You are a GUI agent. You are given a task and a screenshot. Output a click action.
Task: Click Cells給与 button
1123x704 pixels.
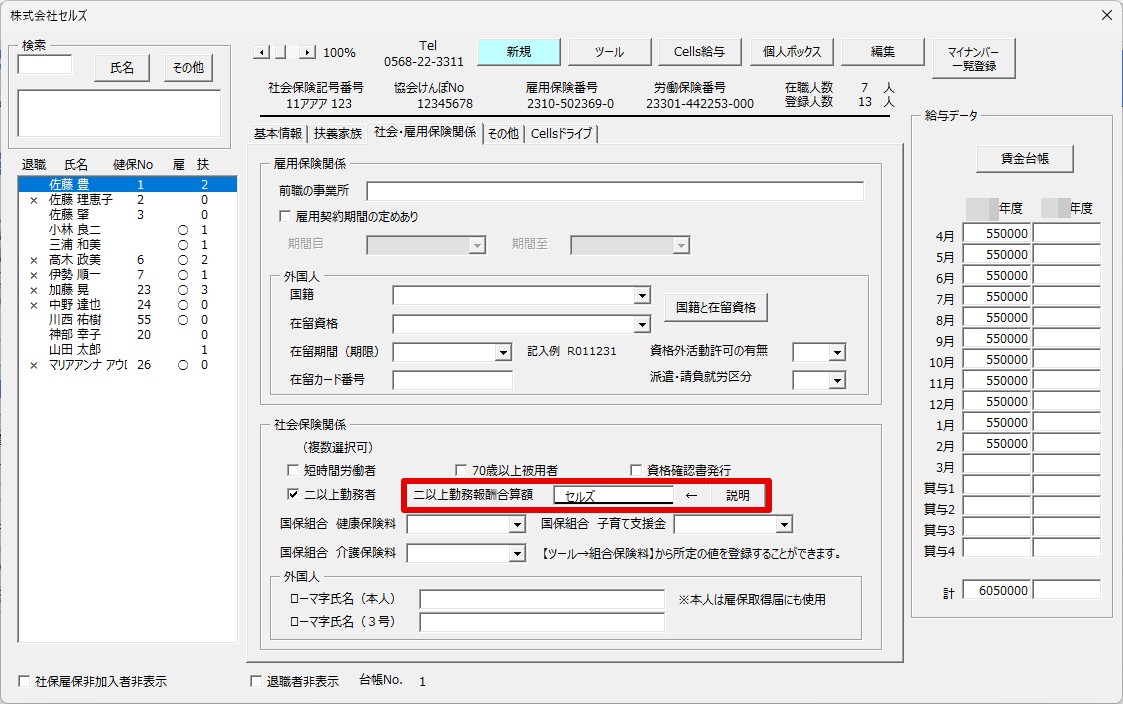tap(700, 52)
